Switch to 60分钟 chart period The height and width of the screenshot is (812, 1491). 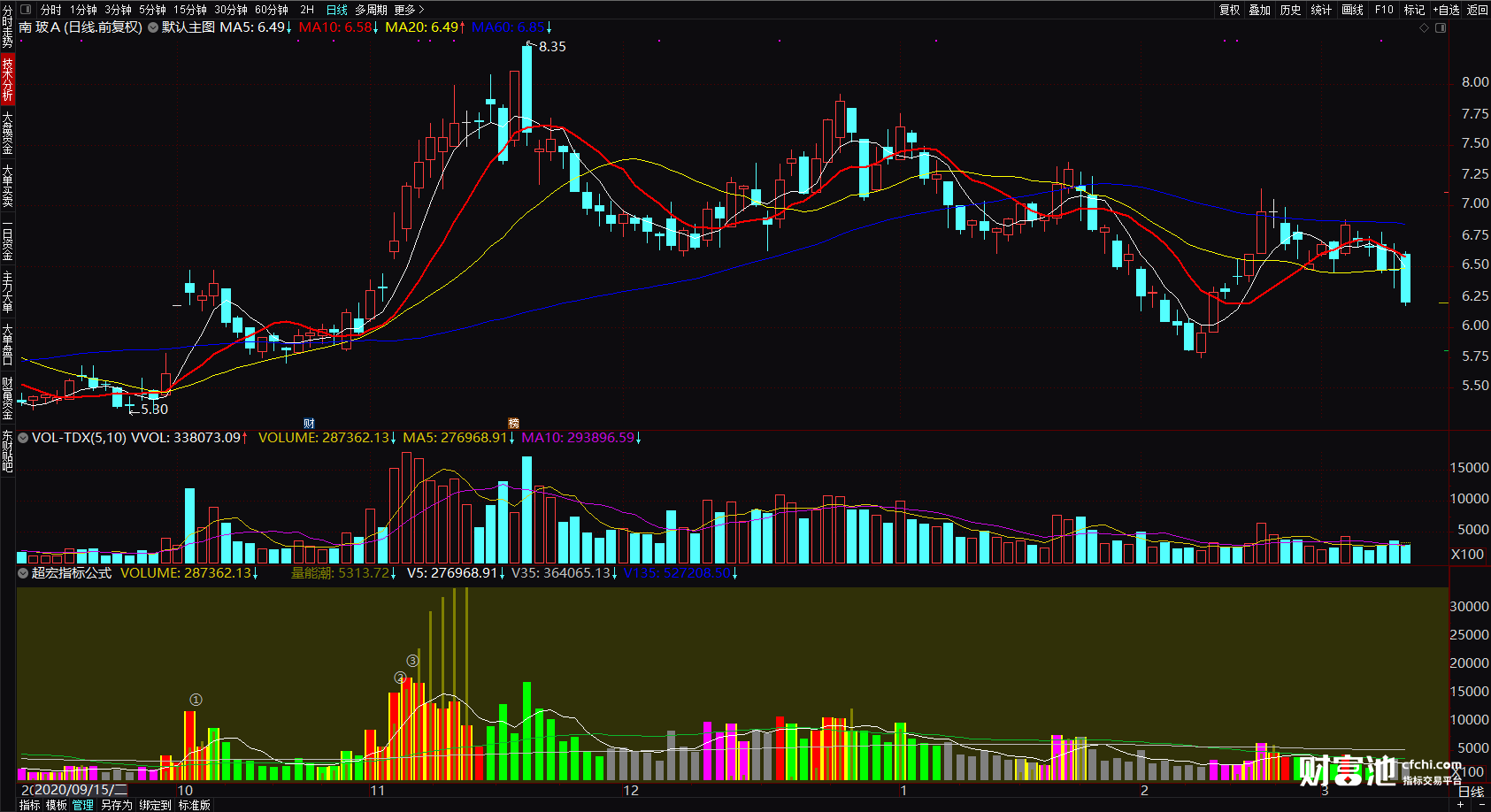point(272,10)
